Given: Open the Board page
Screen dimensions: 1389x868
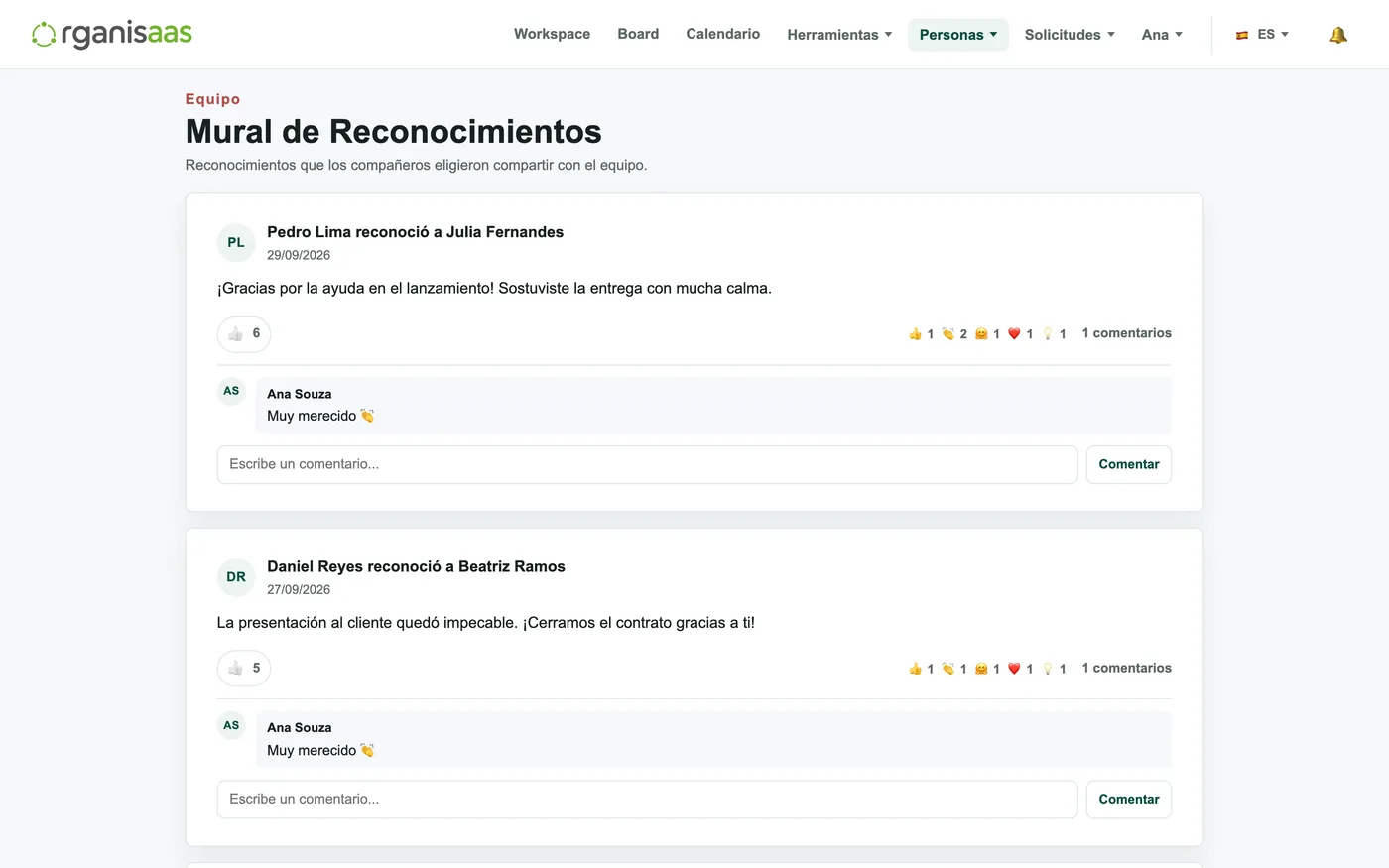Looking at the screenshot, I should pyautogui.click(x=638, y=34).
